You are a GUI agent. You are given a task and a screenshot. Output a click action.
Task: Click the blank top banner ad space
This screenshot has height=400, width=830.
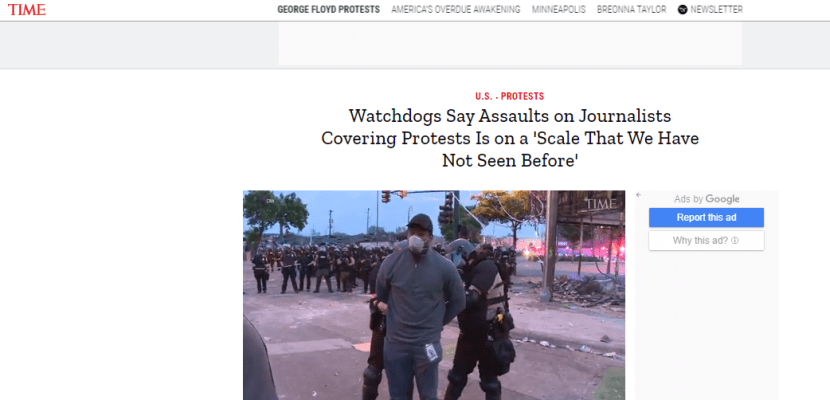point(510,44)
